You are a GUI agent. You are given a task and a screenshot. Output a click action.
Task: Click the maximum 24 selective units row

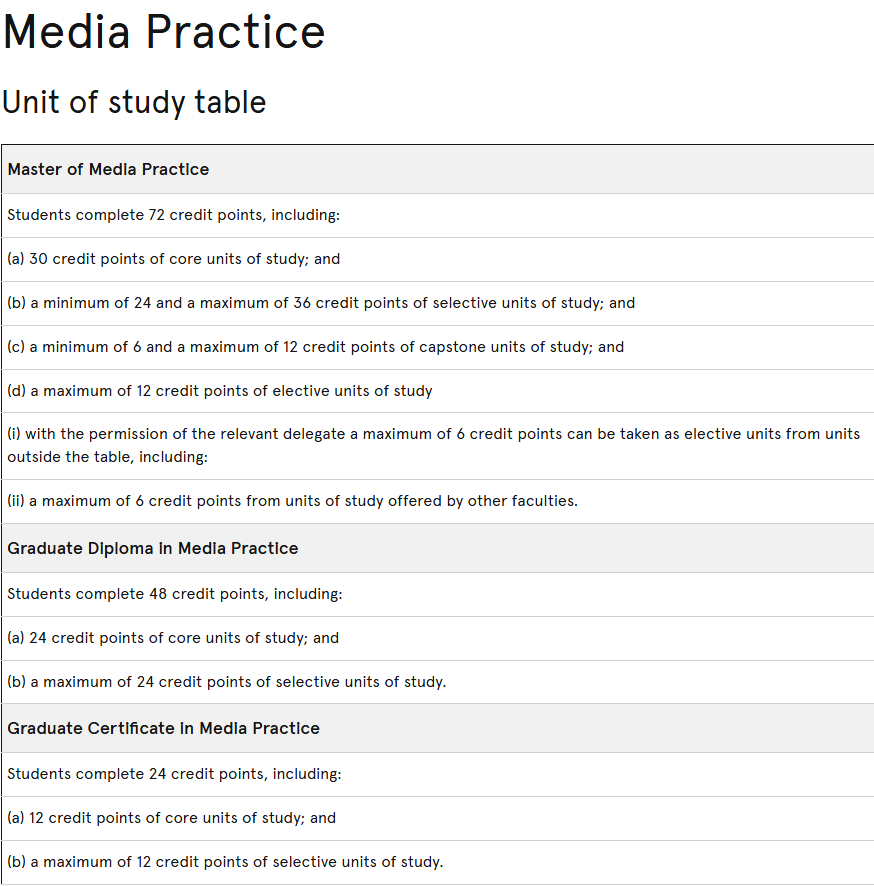(437, 682)
